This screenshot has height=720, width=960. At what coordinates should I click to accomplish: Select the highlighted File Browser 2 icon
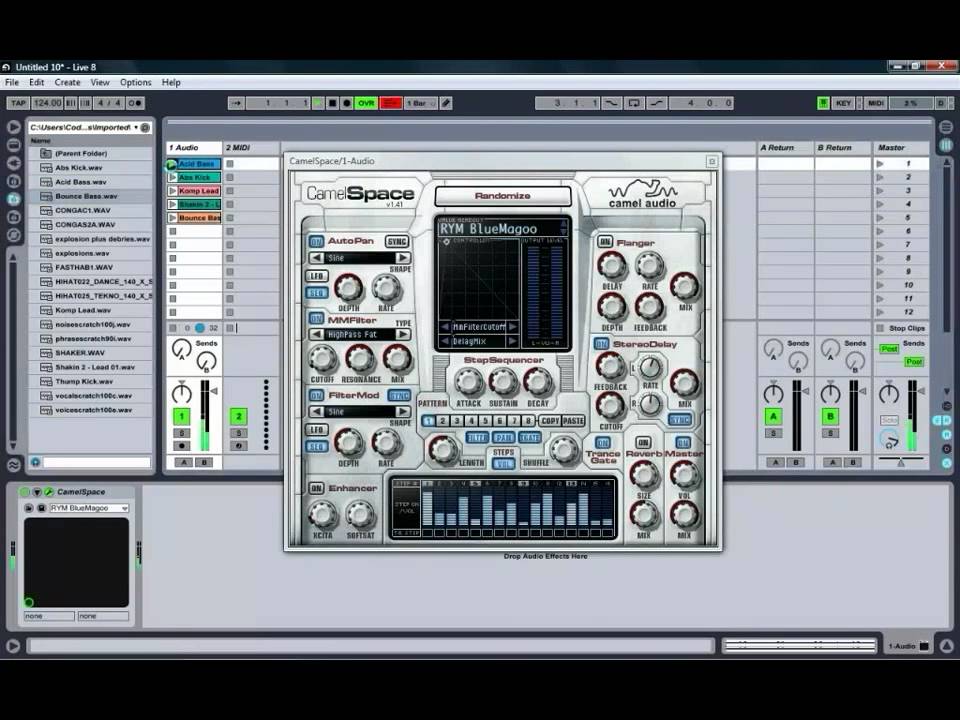[x=13, y=199]
